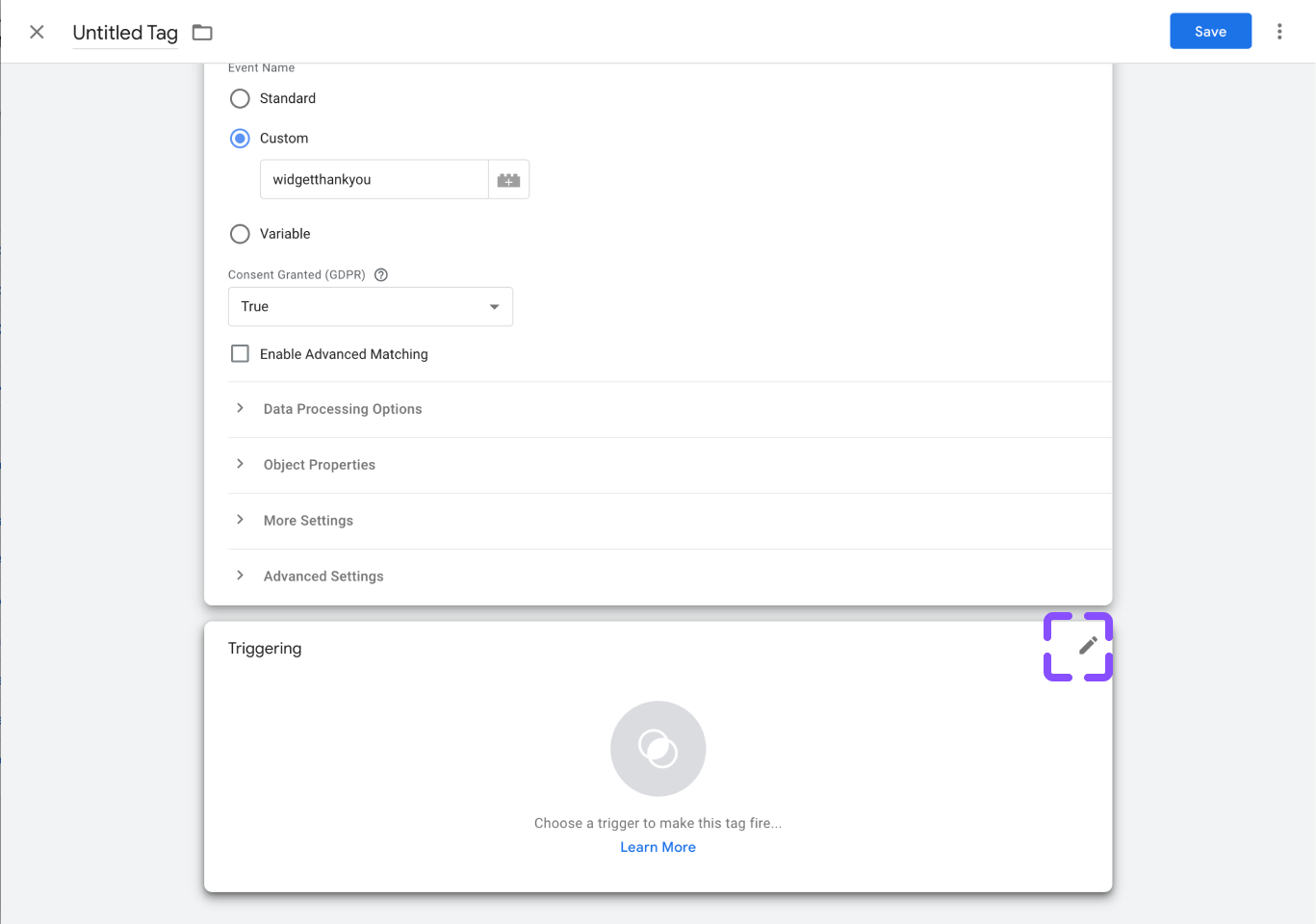
Task: Expand Data Processing Options section
Action: [x=343, y=409]
